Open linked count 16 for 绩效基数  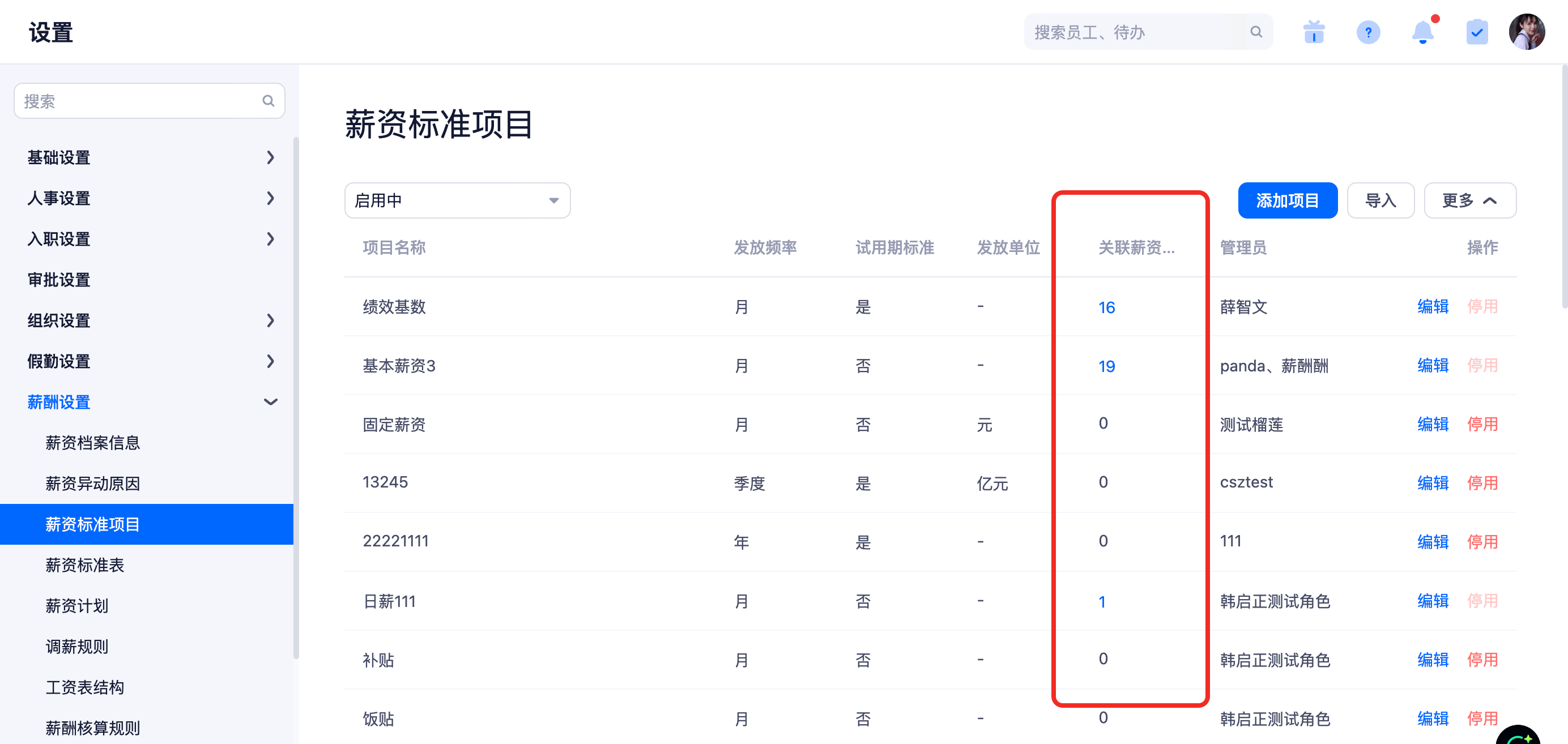click(x=1107, y=307)
